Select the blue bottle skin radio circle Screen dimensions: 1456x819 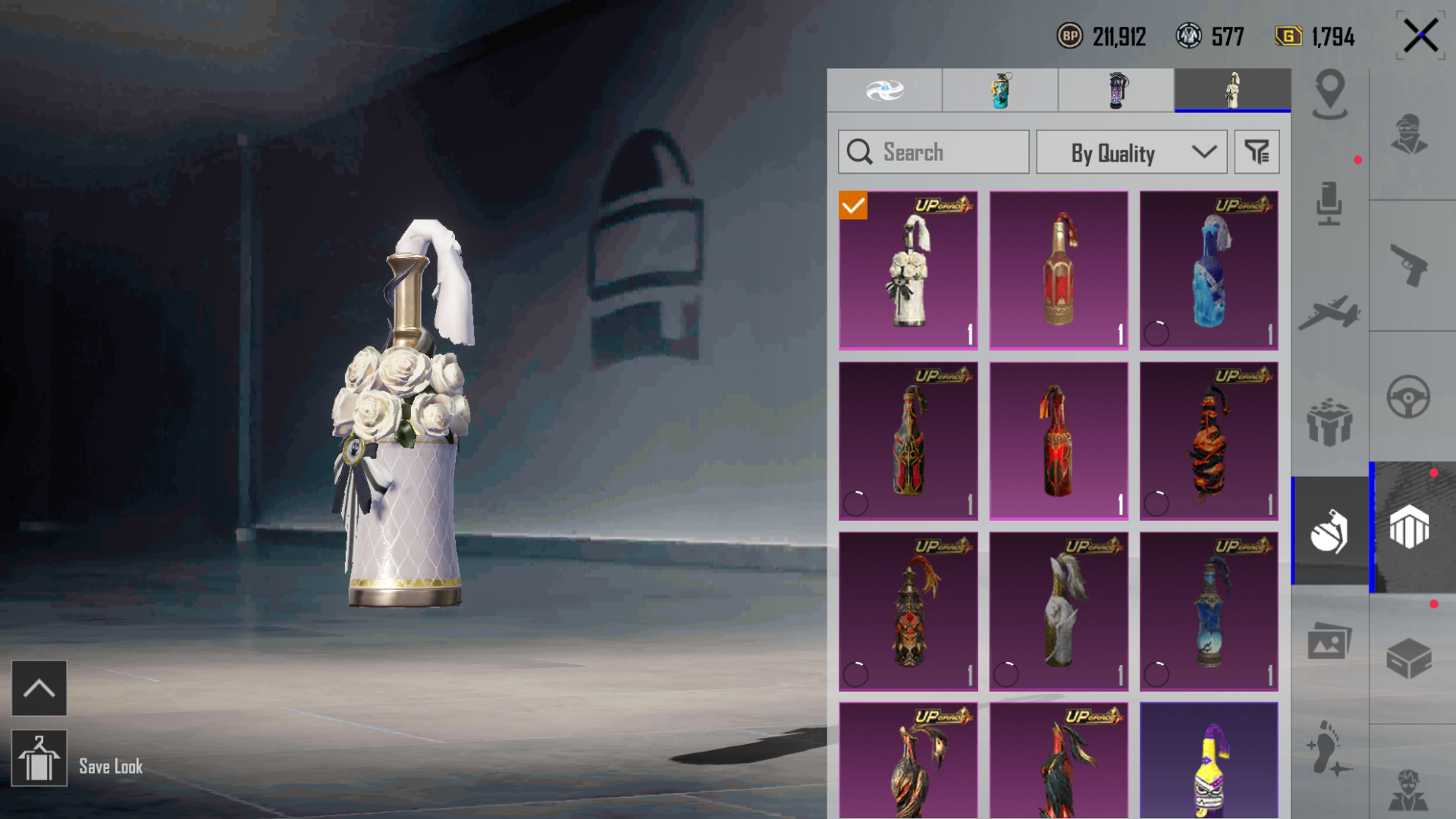[x=1156, y=333]
